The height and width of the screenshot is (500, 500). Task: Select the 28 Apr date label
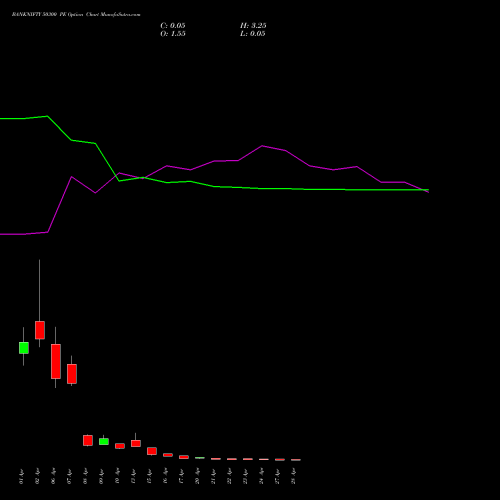coord(294,477)
